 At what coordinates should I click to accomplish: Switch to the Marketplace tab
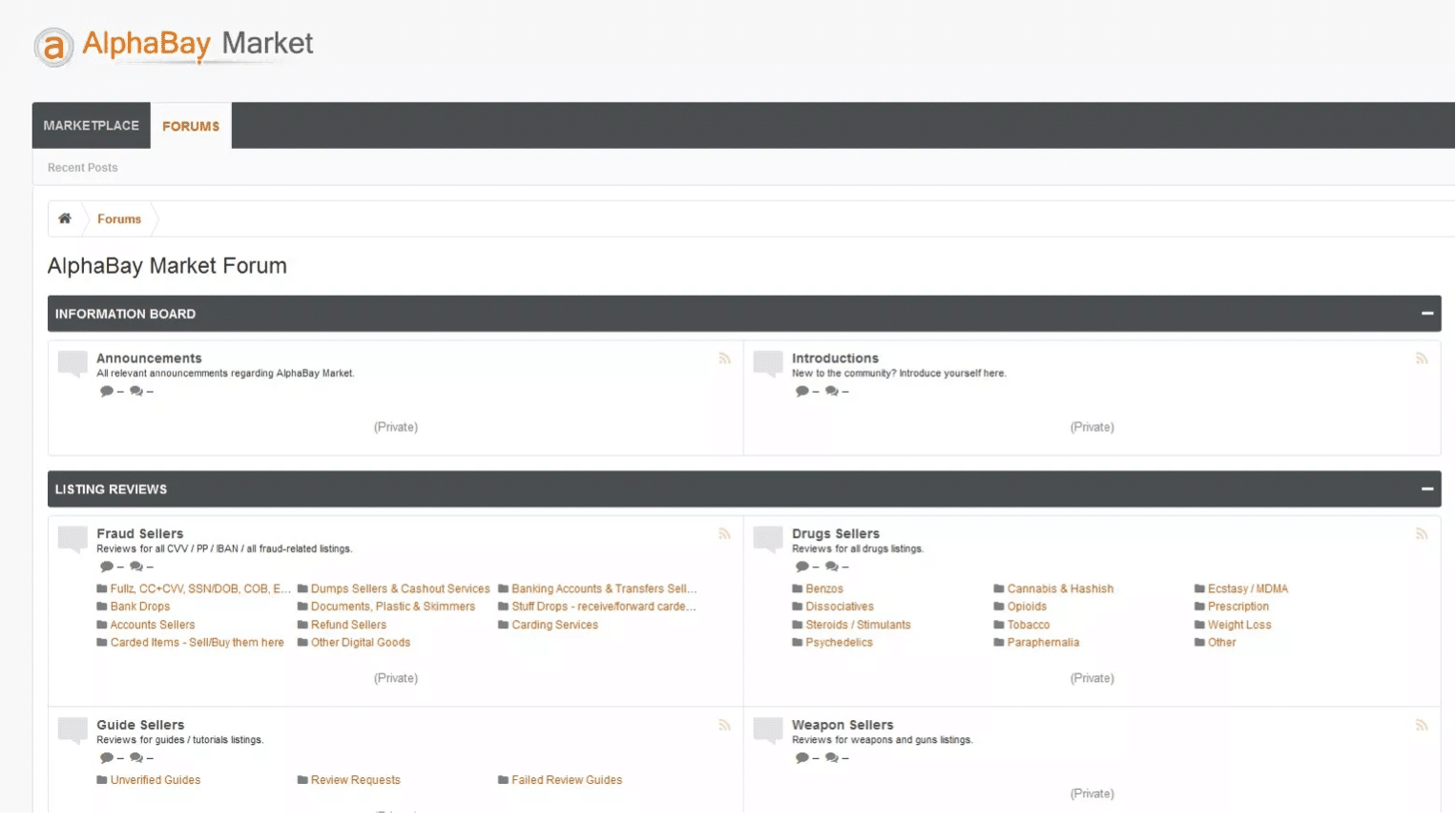tap(91, 126)
